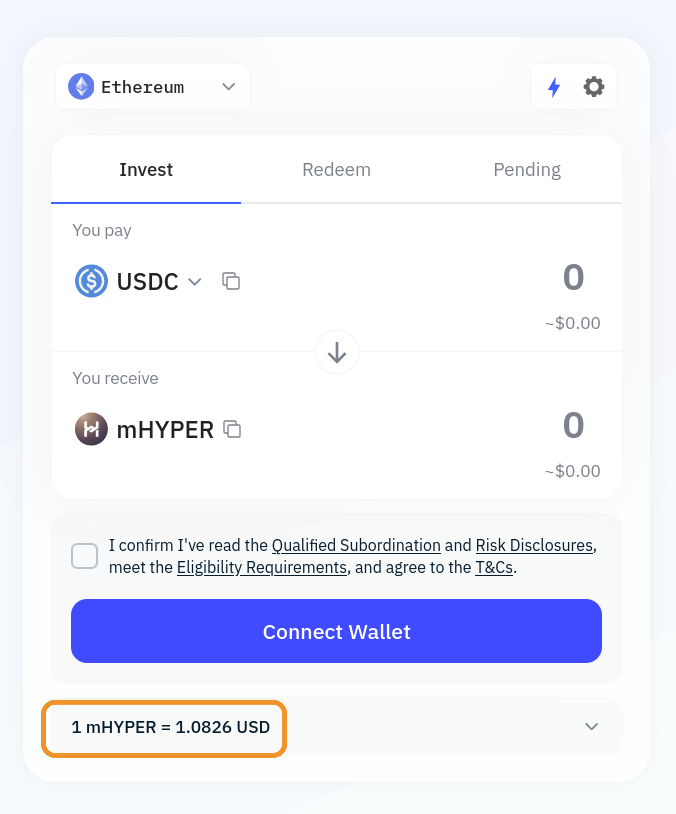Copy the USDC token address
The image size is (676, 814).
coord(231,281)
